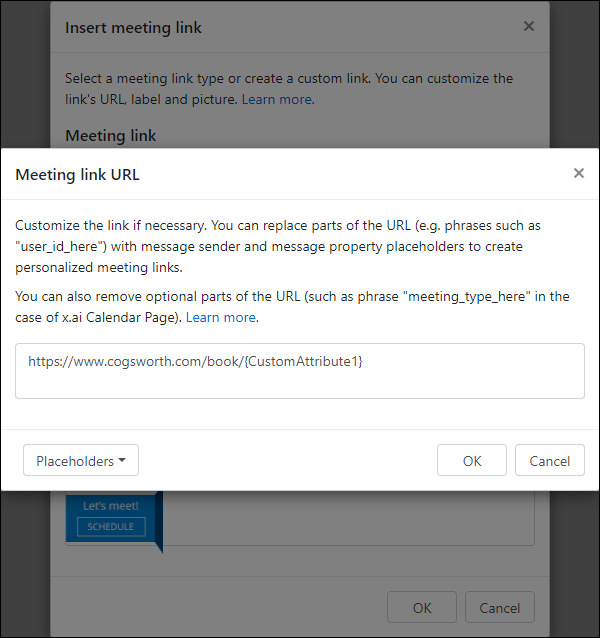Click SCHEDULE label on the blue banner
The width and height of the screenshot is (600, 638).
coord(111,527)
